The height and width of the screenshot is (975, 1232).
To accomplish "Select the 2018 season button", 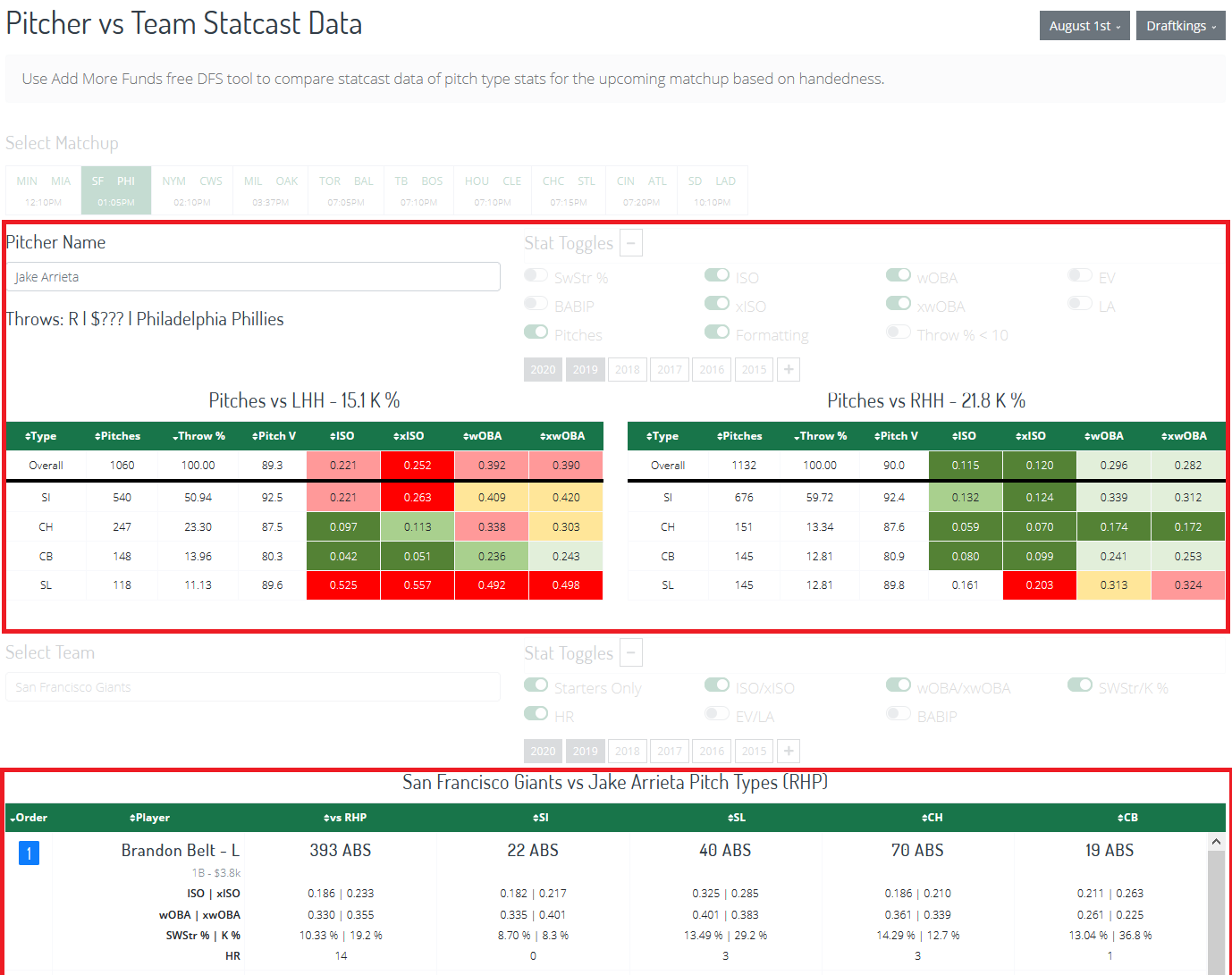I will 627,369.
